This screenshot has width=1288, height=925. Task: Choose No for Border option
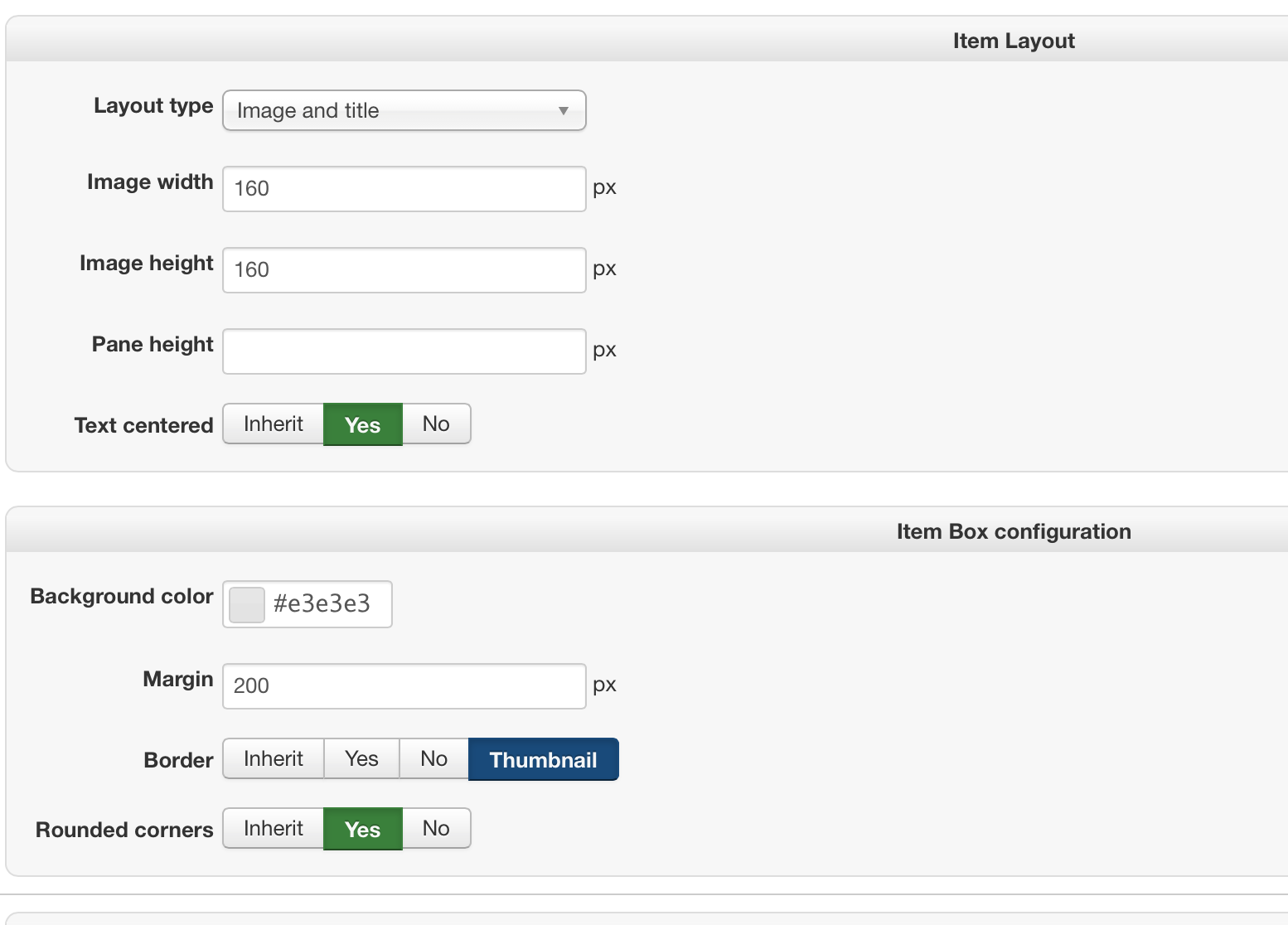[x=433, y=759]
